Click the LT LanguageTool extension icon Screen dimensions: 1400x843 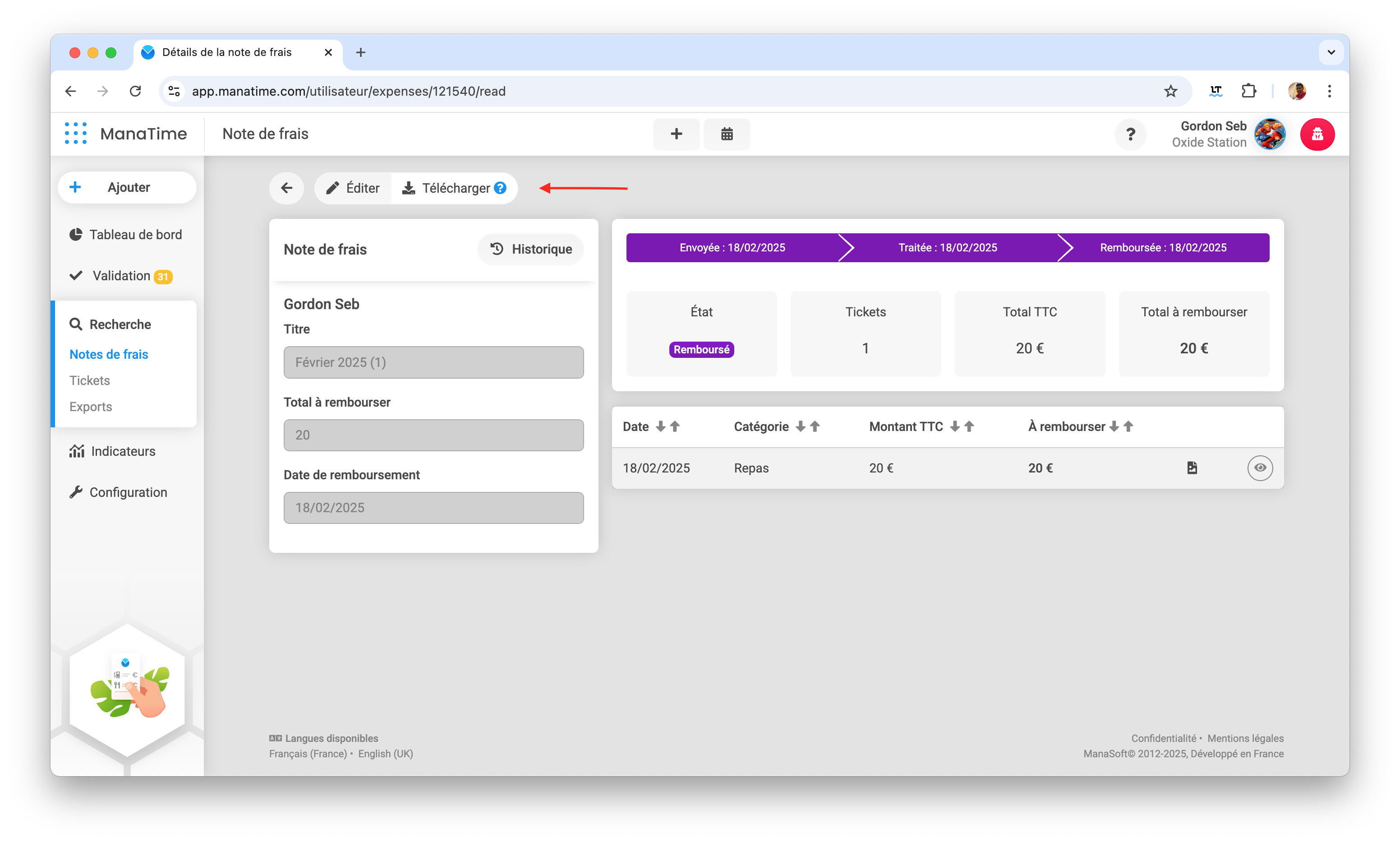click(x=1216, y=91)
